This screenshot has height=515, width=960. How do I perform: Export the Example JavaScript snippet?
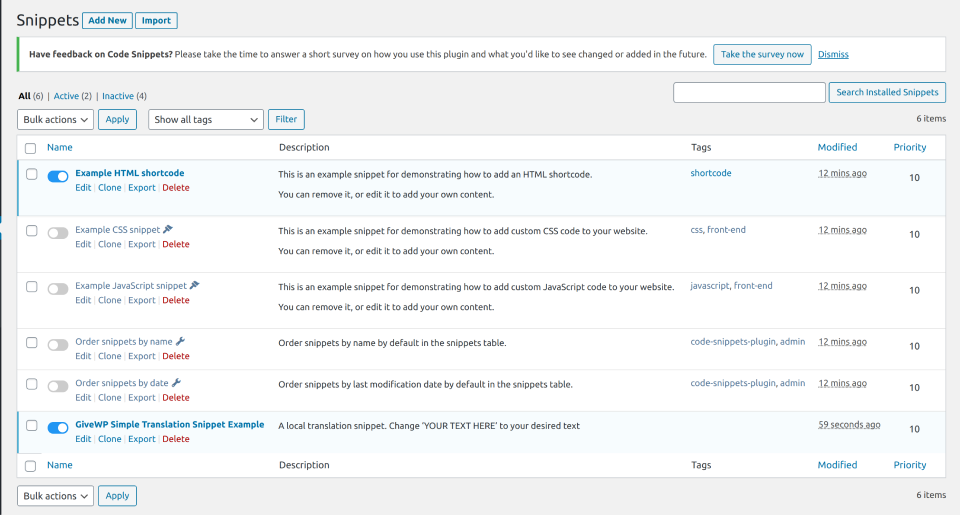(141, 300)
